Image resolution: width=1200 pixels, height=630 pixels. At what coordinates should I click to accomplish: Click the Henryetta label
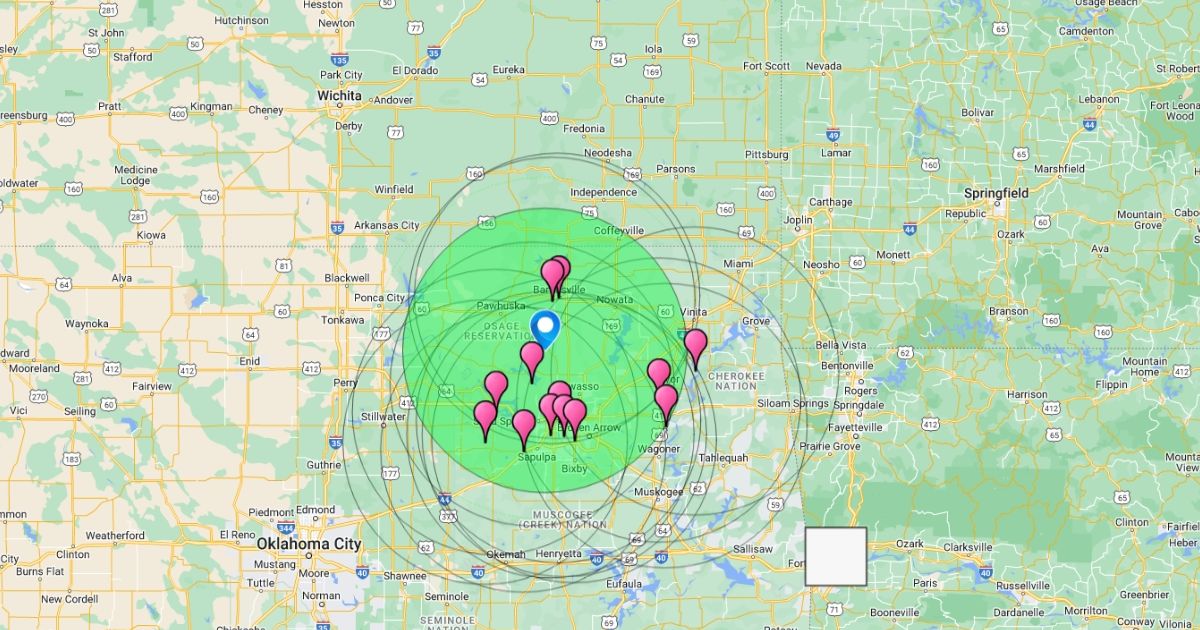click(558, 553)
